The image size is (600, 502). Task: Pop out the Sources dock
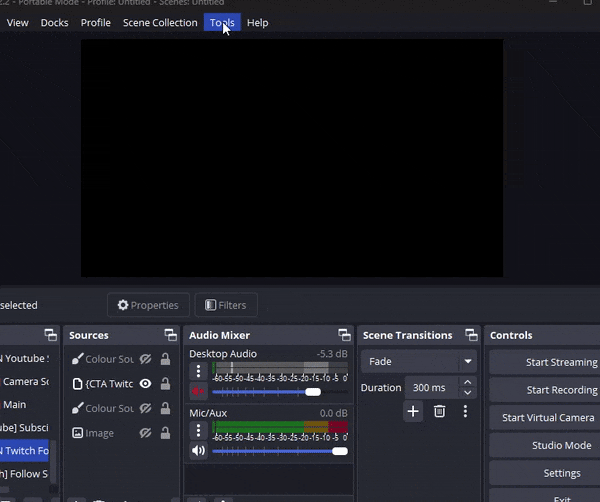[x=170, y=335]
